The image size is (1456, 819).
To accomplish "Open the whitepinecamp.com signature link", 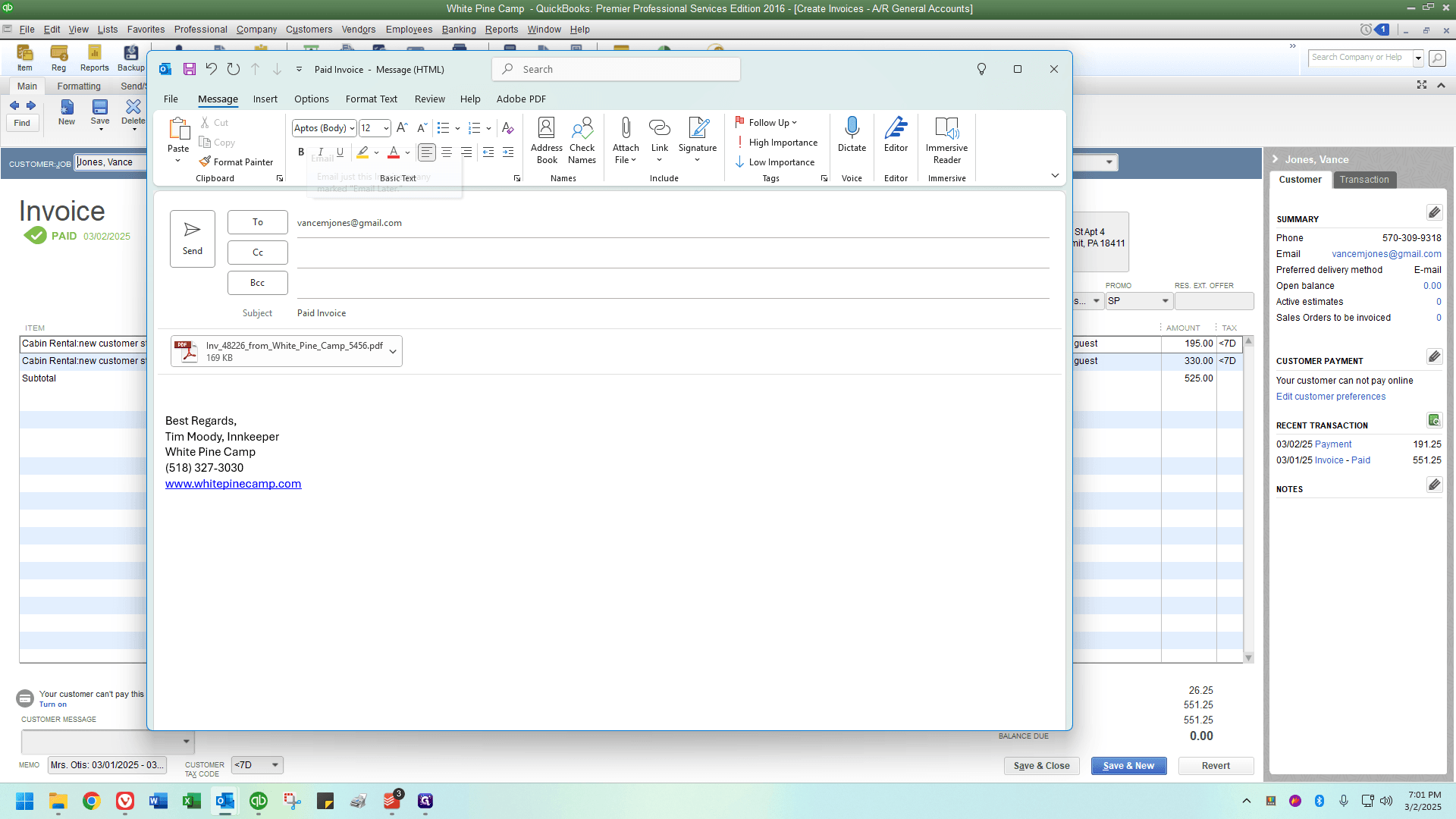I will click(x=233, y=484).
